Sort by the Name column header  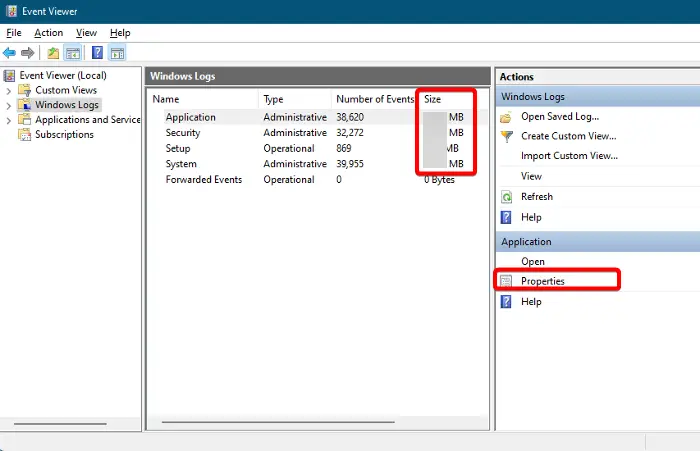point(203,99)
